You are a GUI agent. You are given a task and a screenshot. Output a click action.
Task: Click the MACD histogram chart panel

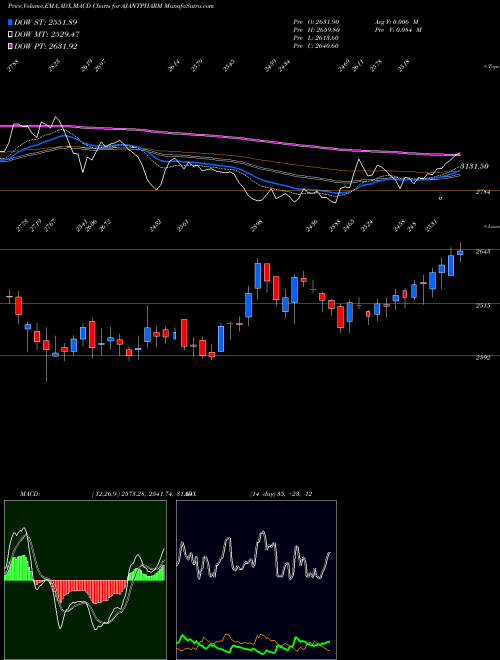[x=85, y=580]
